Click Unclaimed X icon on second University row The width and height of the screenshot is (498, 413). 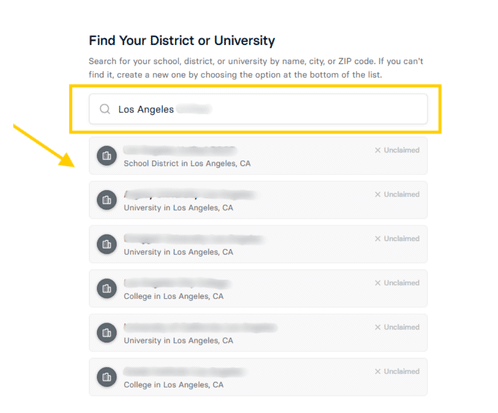tap(377, 239)
